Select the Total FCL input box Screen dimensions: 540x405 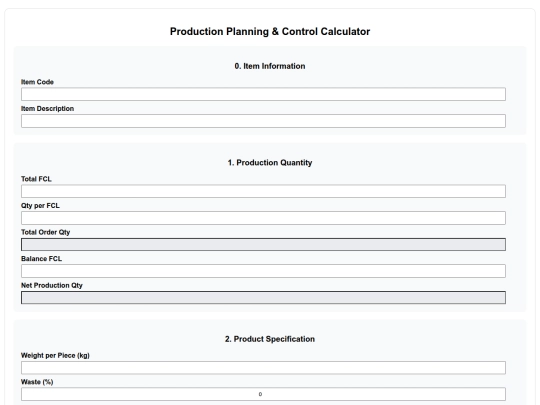(x=263, y=191)
